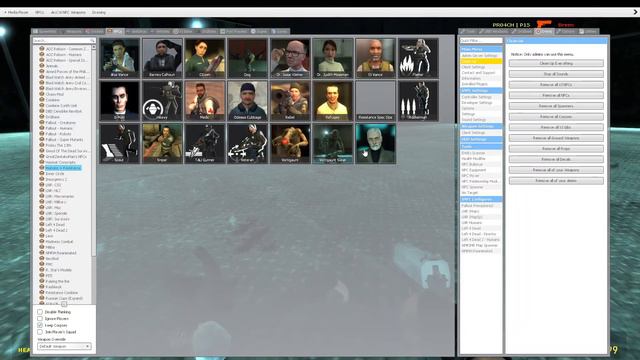The image size is (640, 360).
Task: Click the Remove all Spawners button
Action: click(556, 106)
